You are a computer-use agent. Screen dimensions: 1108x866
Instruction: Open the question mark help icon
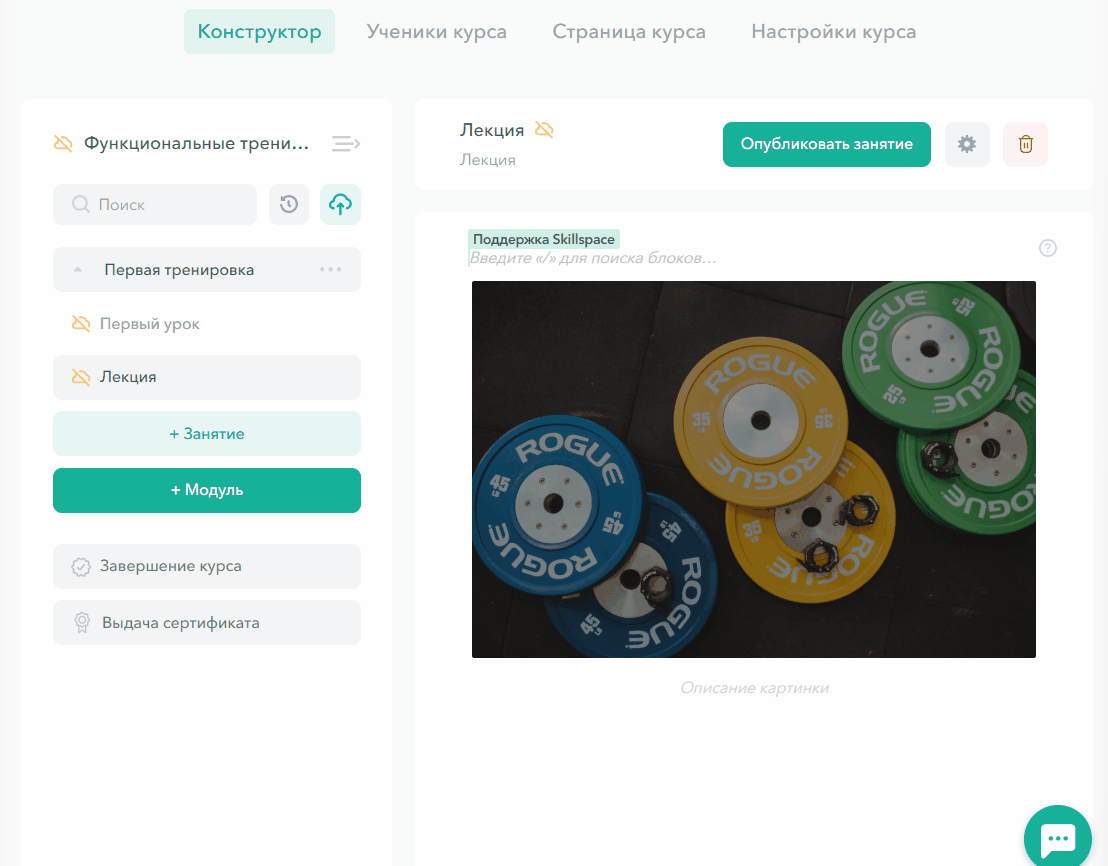pyautogui.click(x=1048, y=248)
